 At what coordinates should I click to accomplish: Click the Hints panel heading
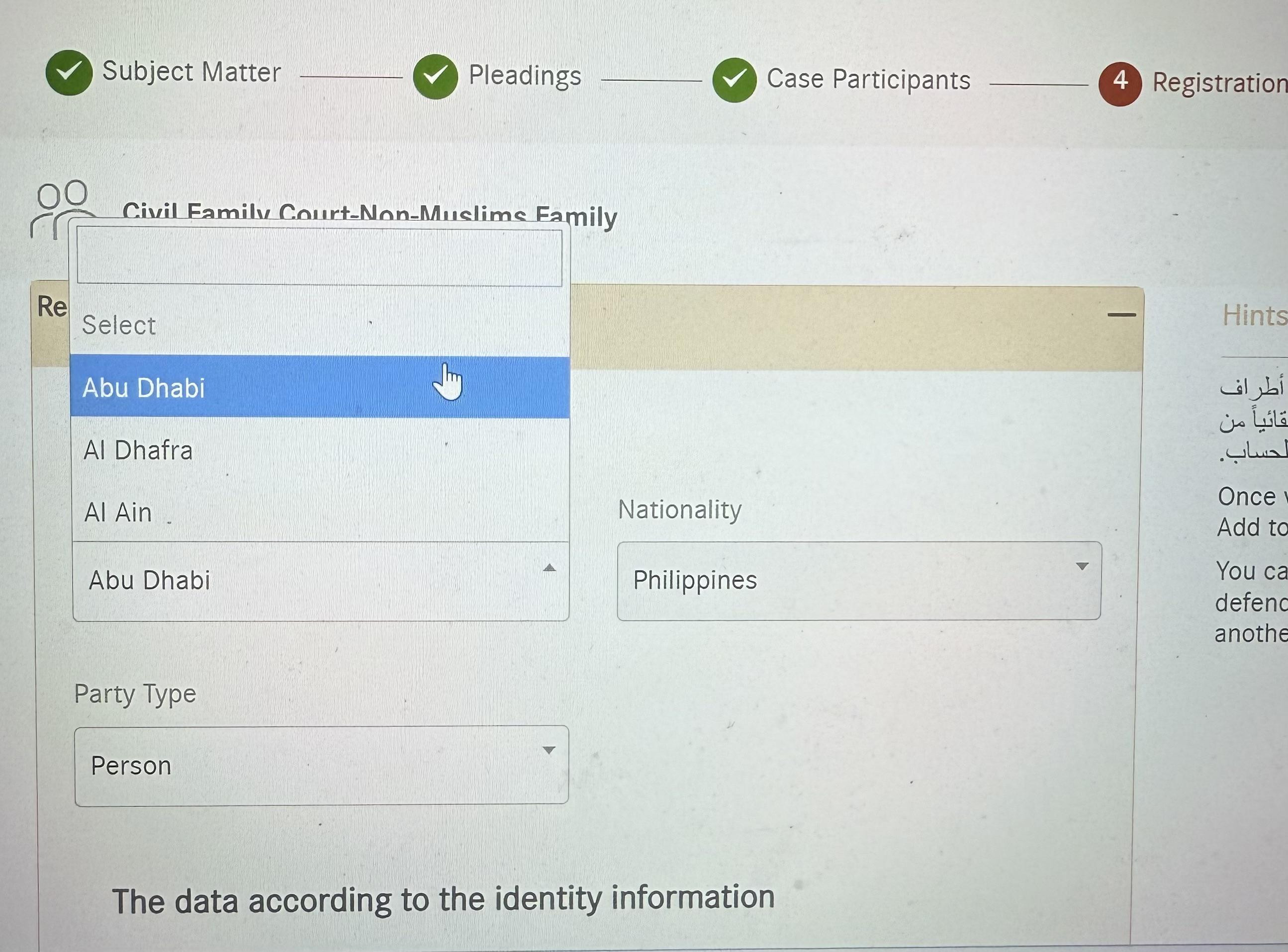[1254, 315]
